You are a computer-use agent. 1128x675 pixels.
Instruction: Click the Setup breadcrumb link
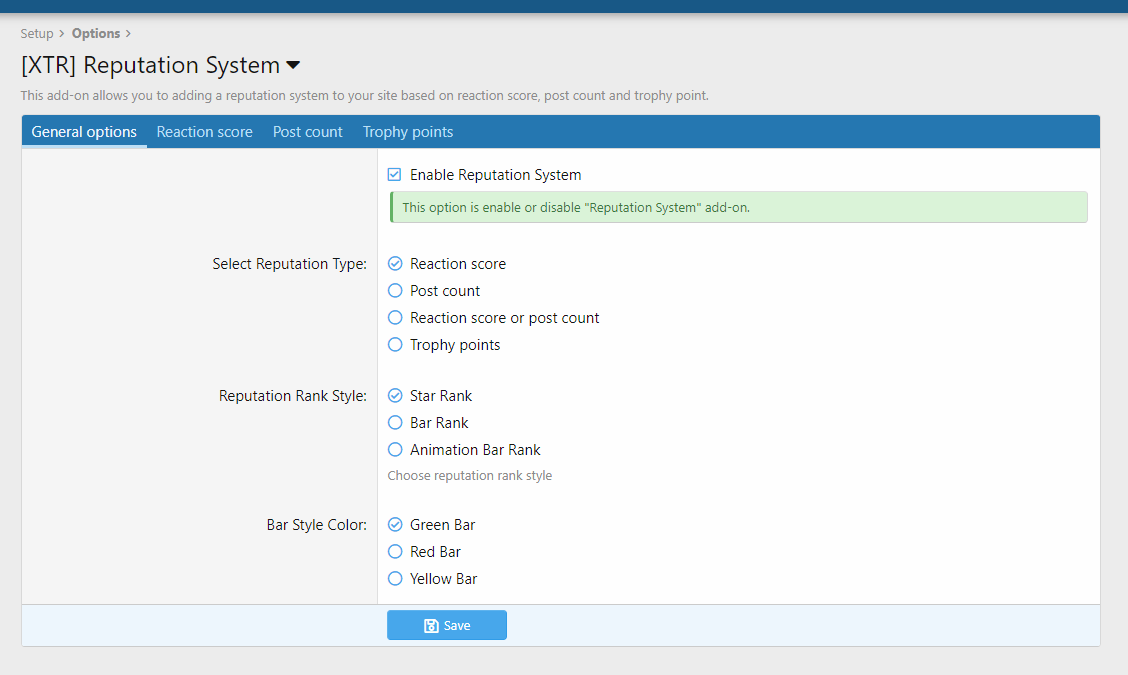(37, 34)
